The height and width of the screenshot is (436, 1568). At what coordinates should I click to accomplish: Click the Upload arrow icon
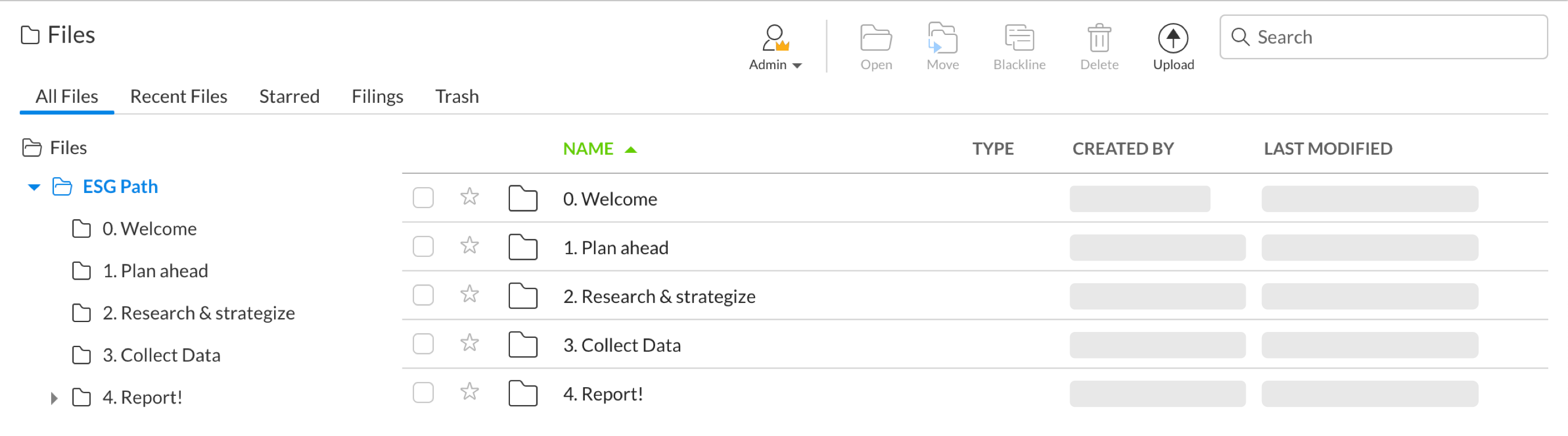(1173, 38)
